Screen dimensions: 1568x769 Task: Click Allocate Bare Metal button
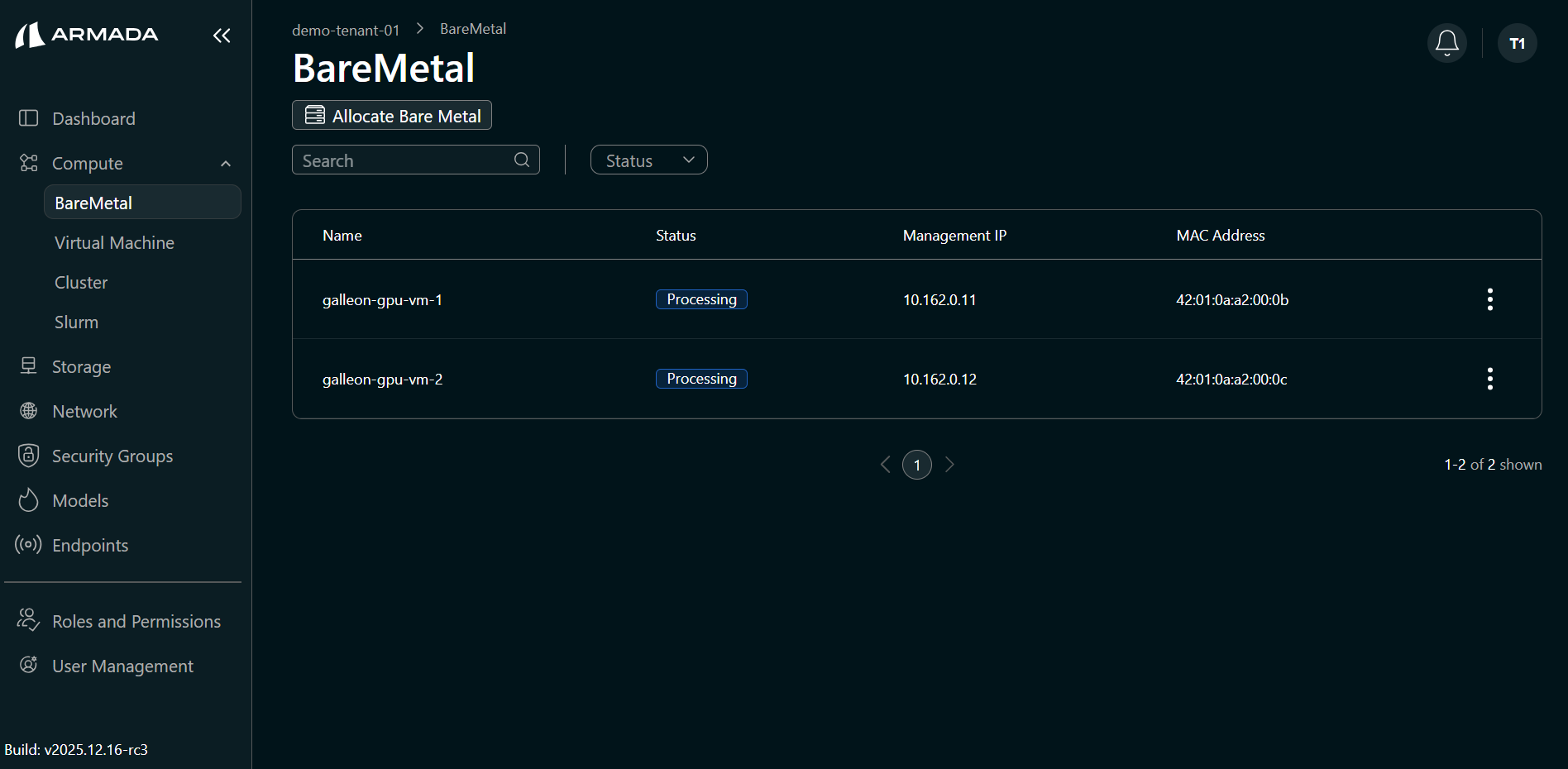(x=392, y=116)
